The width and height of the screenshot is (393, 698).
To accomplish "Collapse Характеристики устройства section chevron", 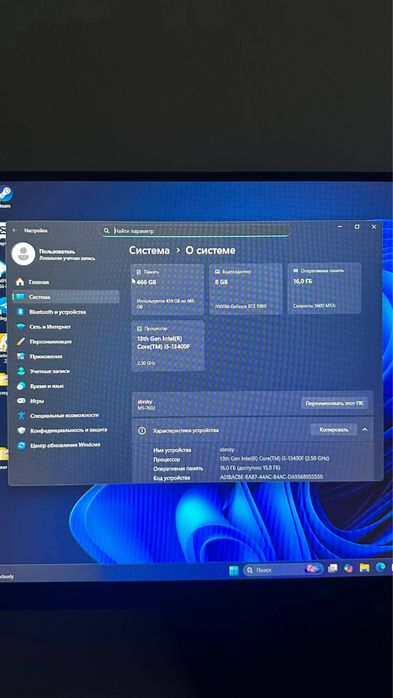I will pyautogui.click(x=365, y=430).
